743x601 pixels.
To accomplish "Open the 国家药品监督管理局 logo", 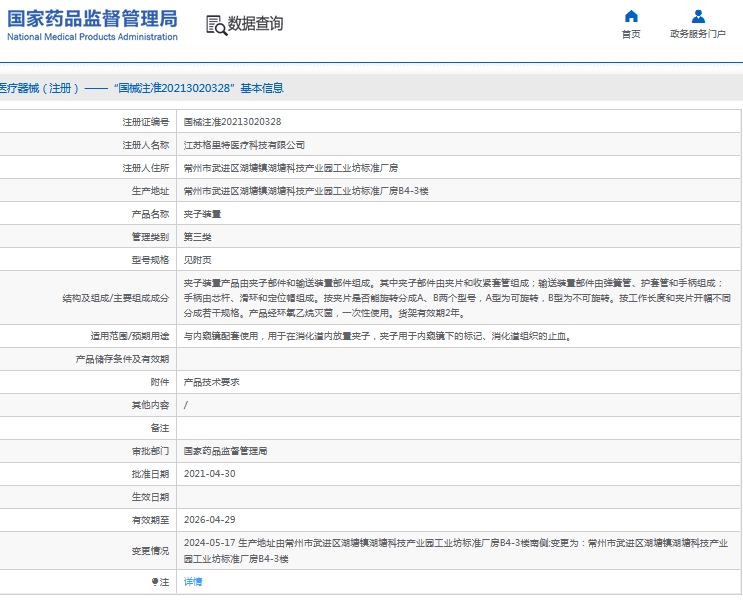I will (x=92, y=25).
